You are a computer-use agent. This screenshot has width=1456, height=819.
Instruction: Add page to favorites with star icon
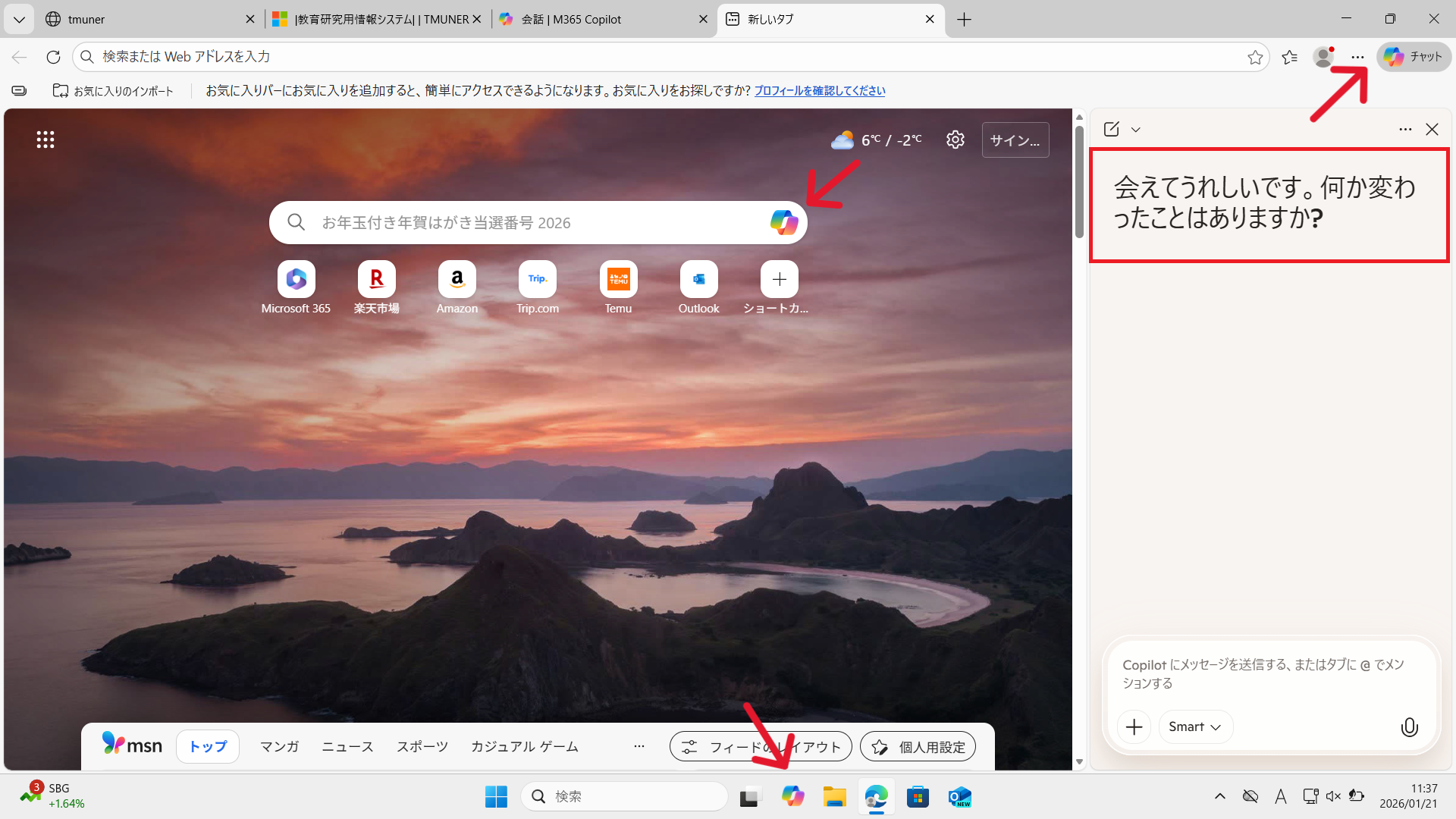1255,57
